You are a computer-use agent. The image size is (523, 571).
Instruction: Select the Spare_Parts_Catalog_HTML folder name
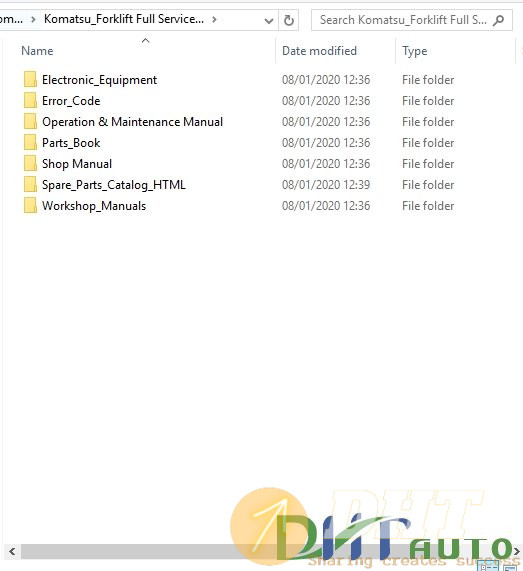click(114, 185)
